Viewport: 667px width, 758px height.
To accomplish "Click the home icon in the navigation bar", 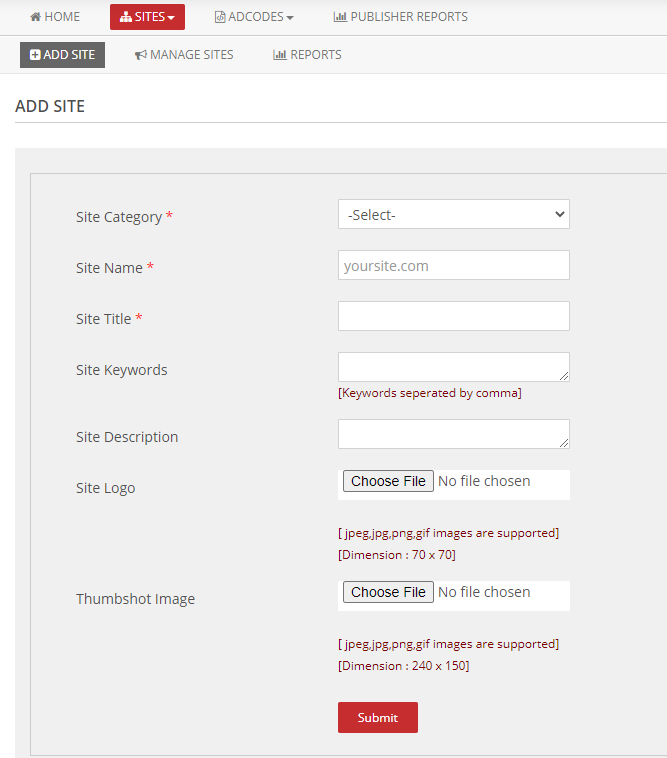I will tap(35, 17).
